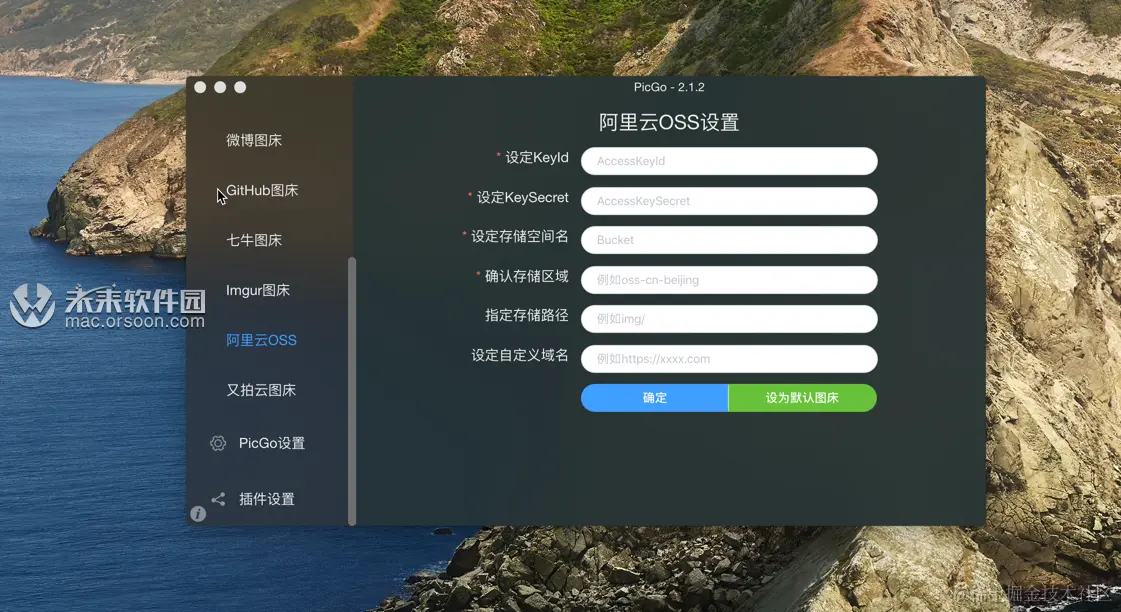Focus the AccessKeySecret input field

pyautogui.click(x=729, y=201)
